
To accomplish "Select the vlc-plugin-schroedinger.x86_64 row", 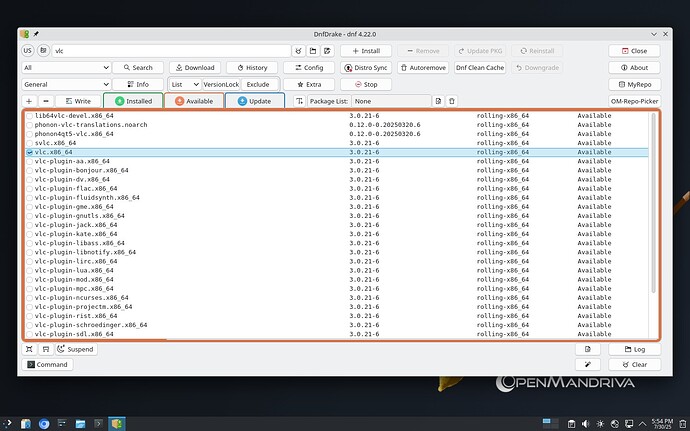I will 337,325.
